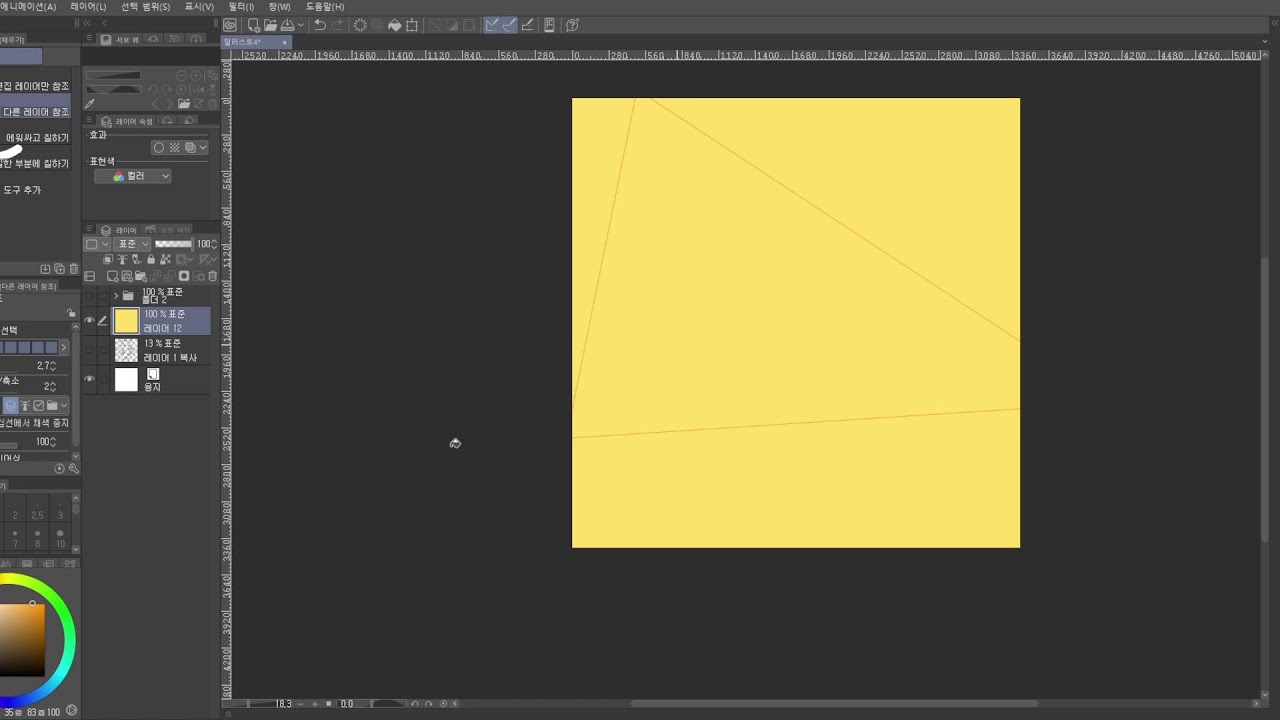
Task: Pick a shade in color wheel square
Action: tap(22, 640)
